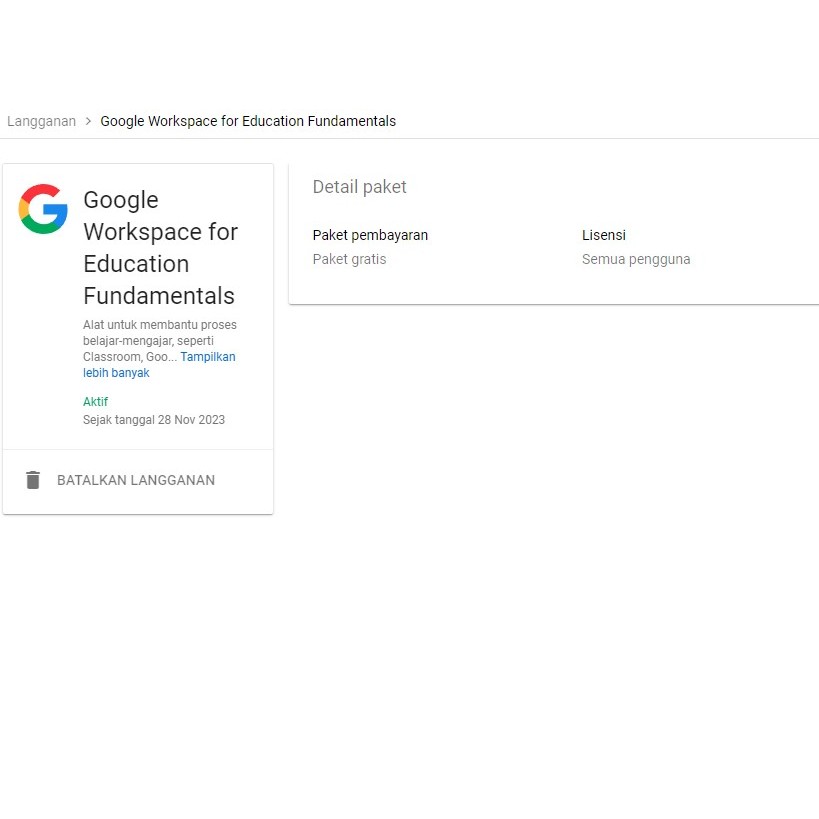The image size is (819, 819).
Task: Select the Paket pembayaran label
Action: (370, 235)
